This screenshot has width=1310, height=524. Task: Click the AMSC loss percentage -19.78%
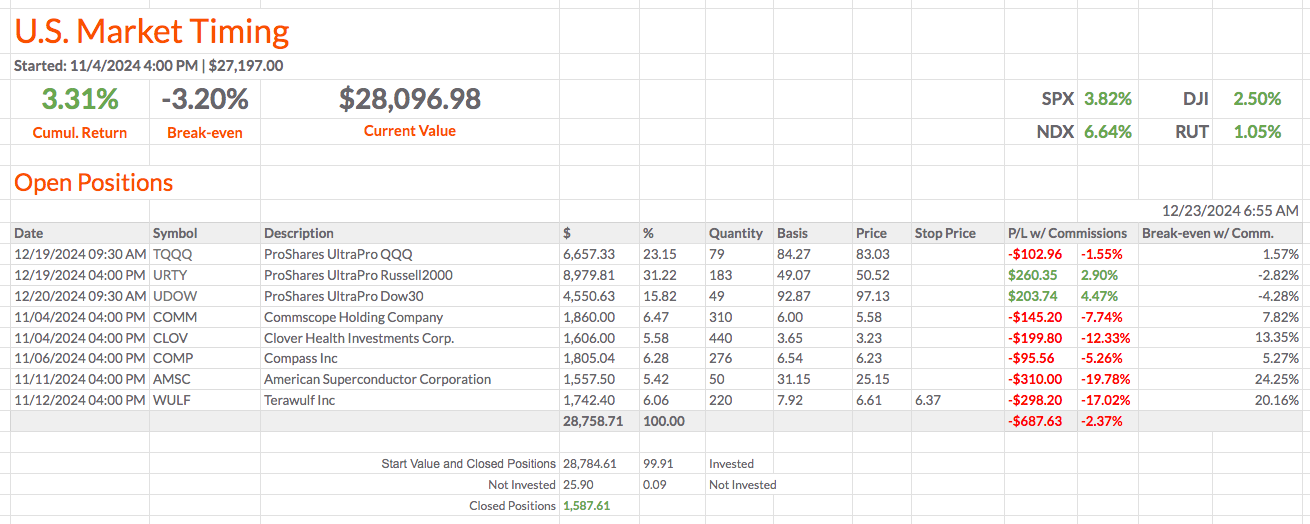pos(1105,379)
